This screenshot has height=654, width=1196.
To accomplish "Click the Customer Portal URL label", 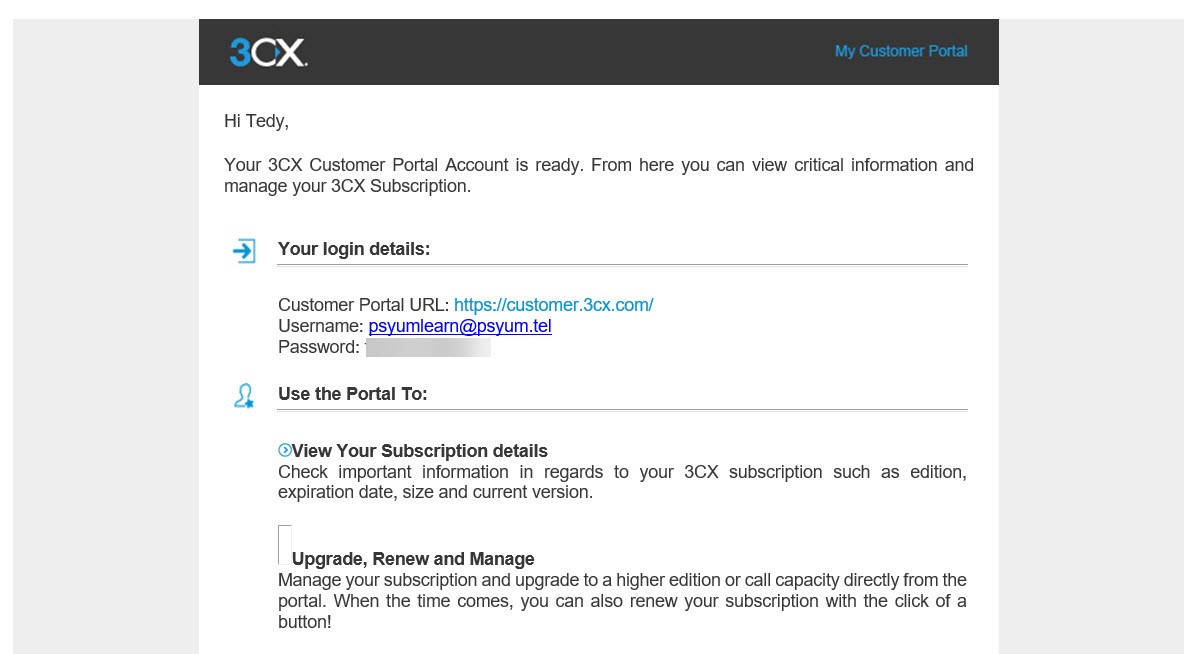I will point(364,305).
